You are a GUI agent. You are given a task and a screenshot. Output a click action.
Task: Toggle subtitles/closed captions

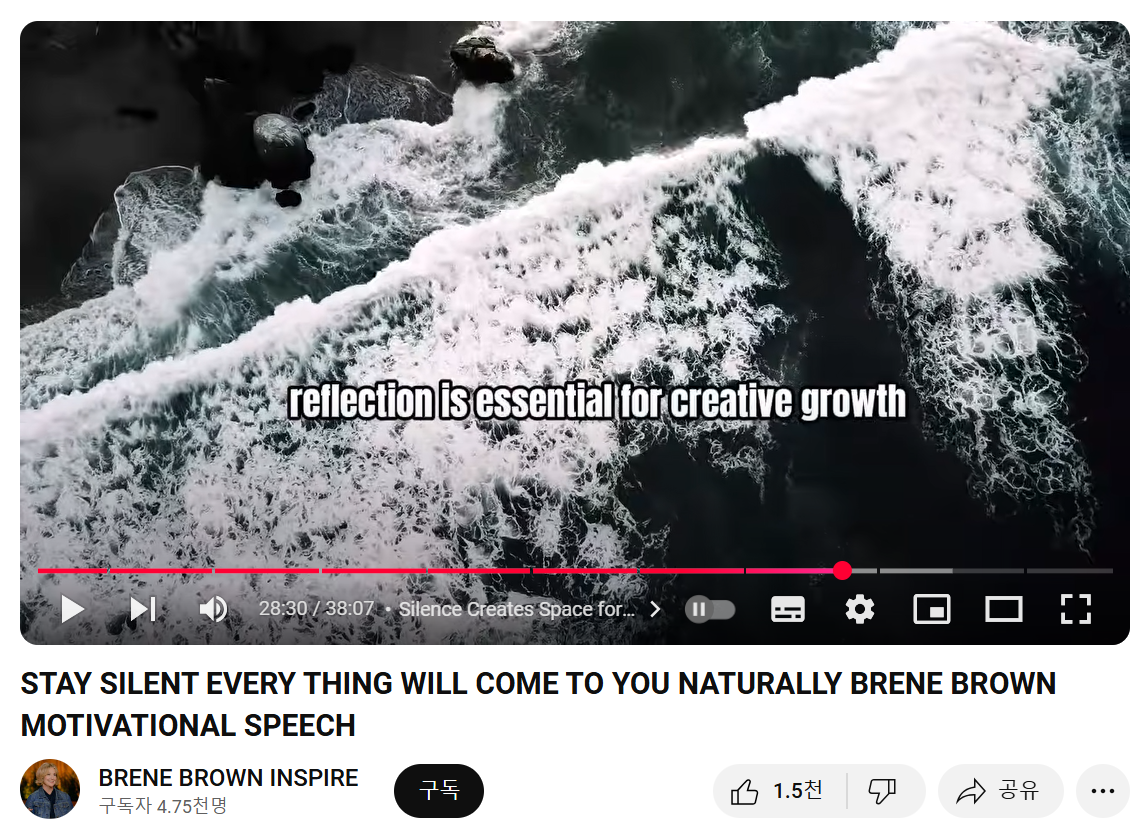787,609
